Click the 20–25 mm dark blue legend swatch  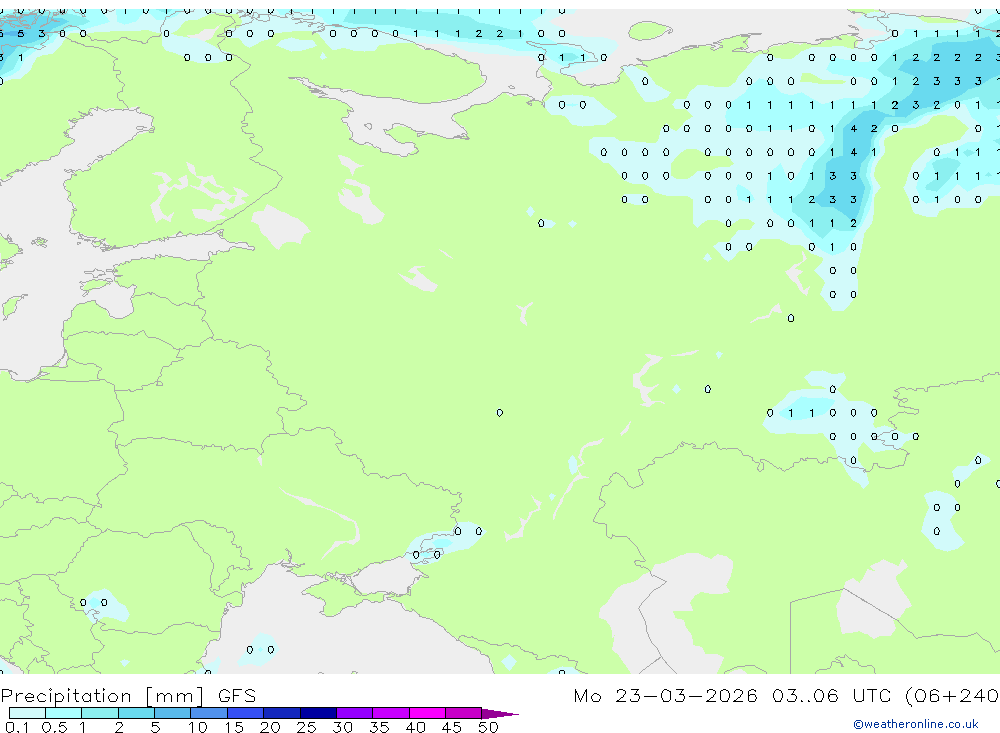tap(282, 713)
